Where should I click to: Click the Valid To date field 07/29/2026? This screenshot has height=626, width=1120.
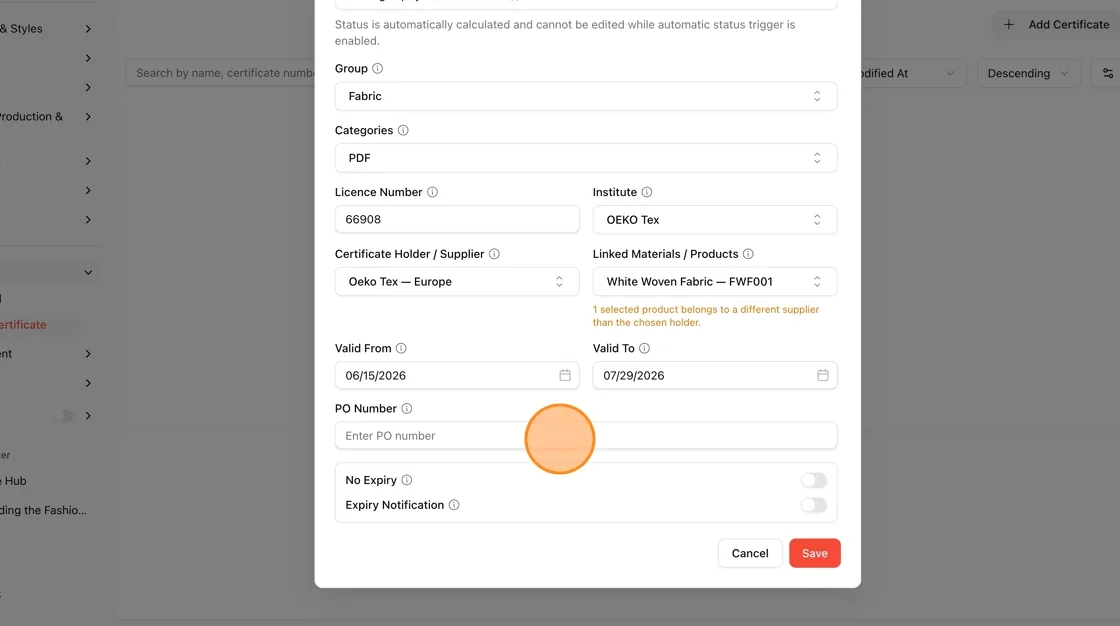[715, 375]
